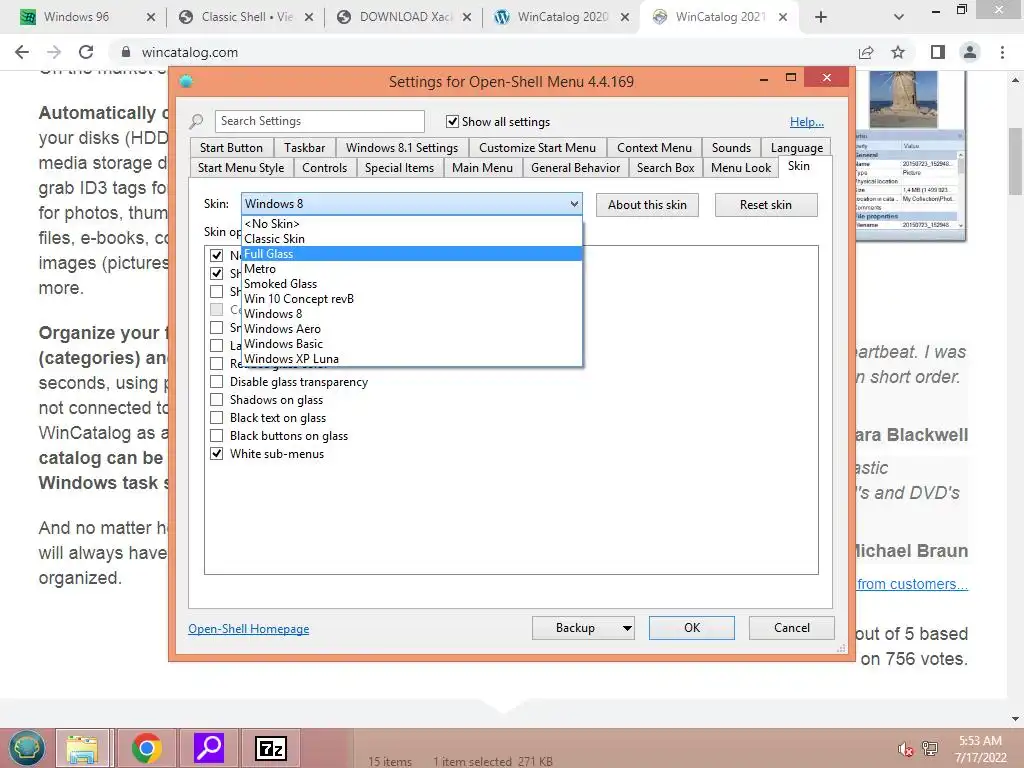Switch to the Context Menu tab
The image size is (1024, 768).
(x=654, y=148)
